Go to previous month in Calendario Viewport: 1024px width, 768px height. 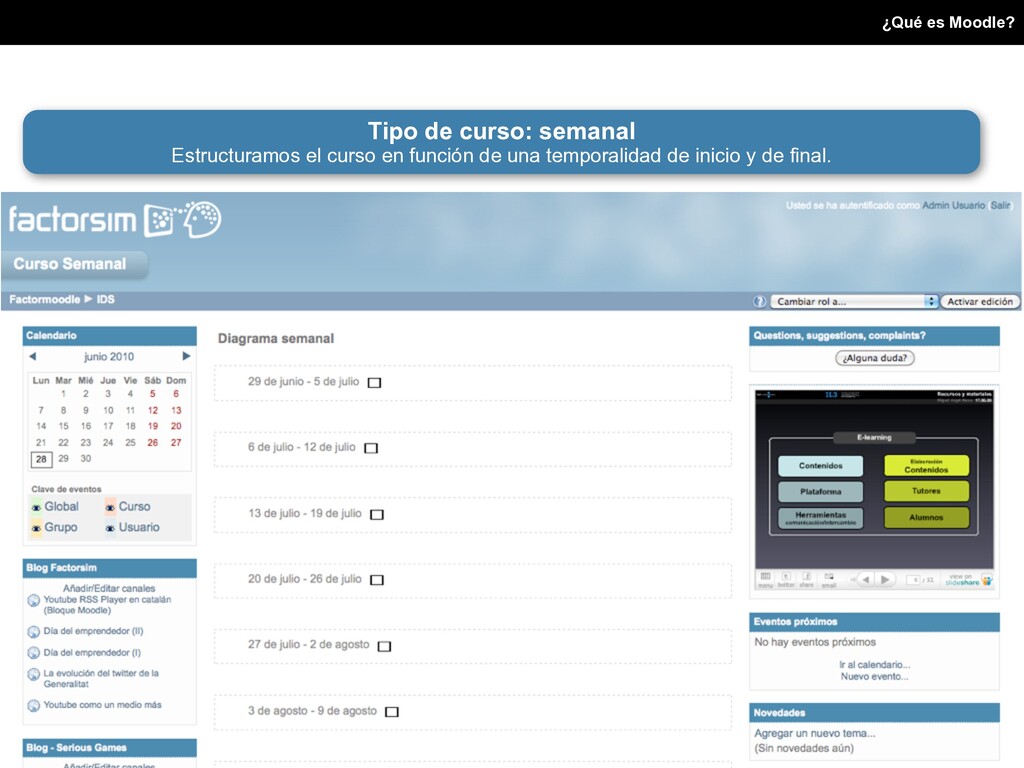pyautogui.click(x=33, y=357)
